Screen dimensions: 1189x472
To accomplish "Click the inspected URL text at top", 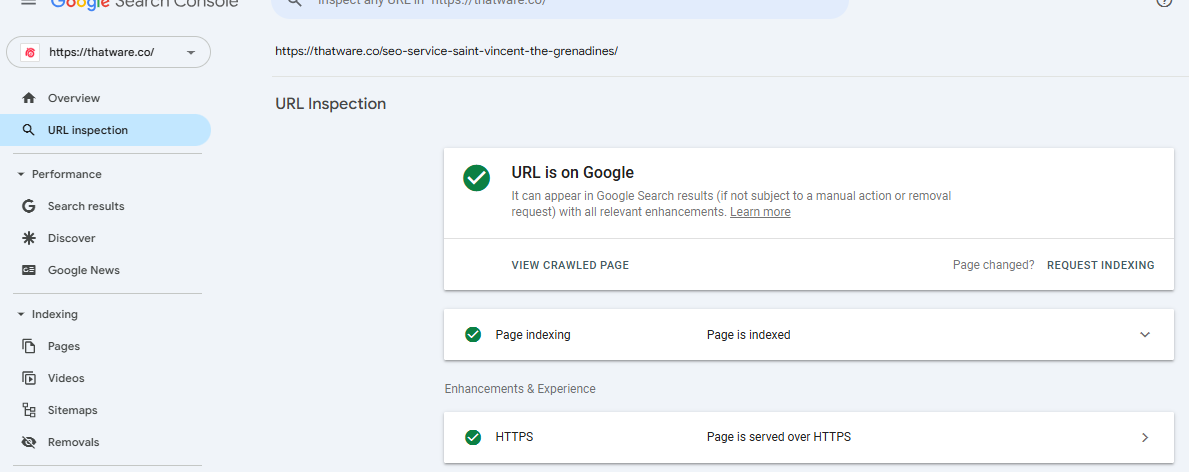I will click(447, 52).
